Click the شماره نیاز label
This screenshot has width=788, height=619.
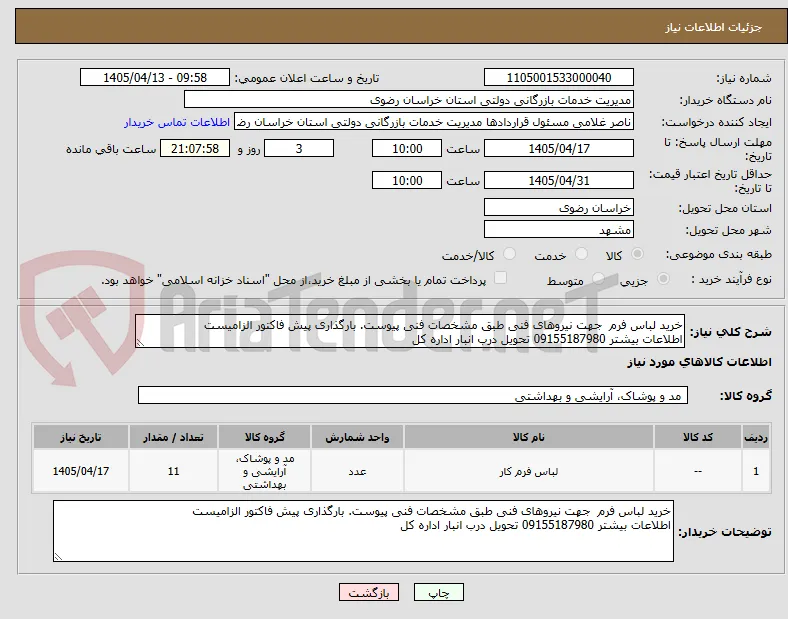point(744,78)
